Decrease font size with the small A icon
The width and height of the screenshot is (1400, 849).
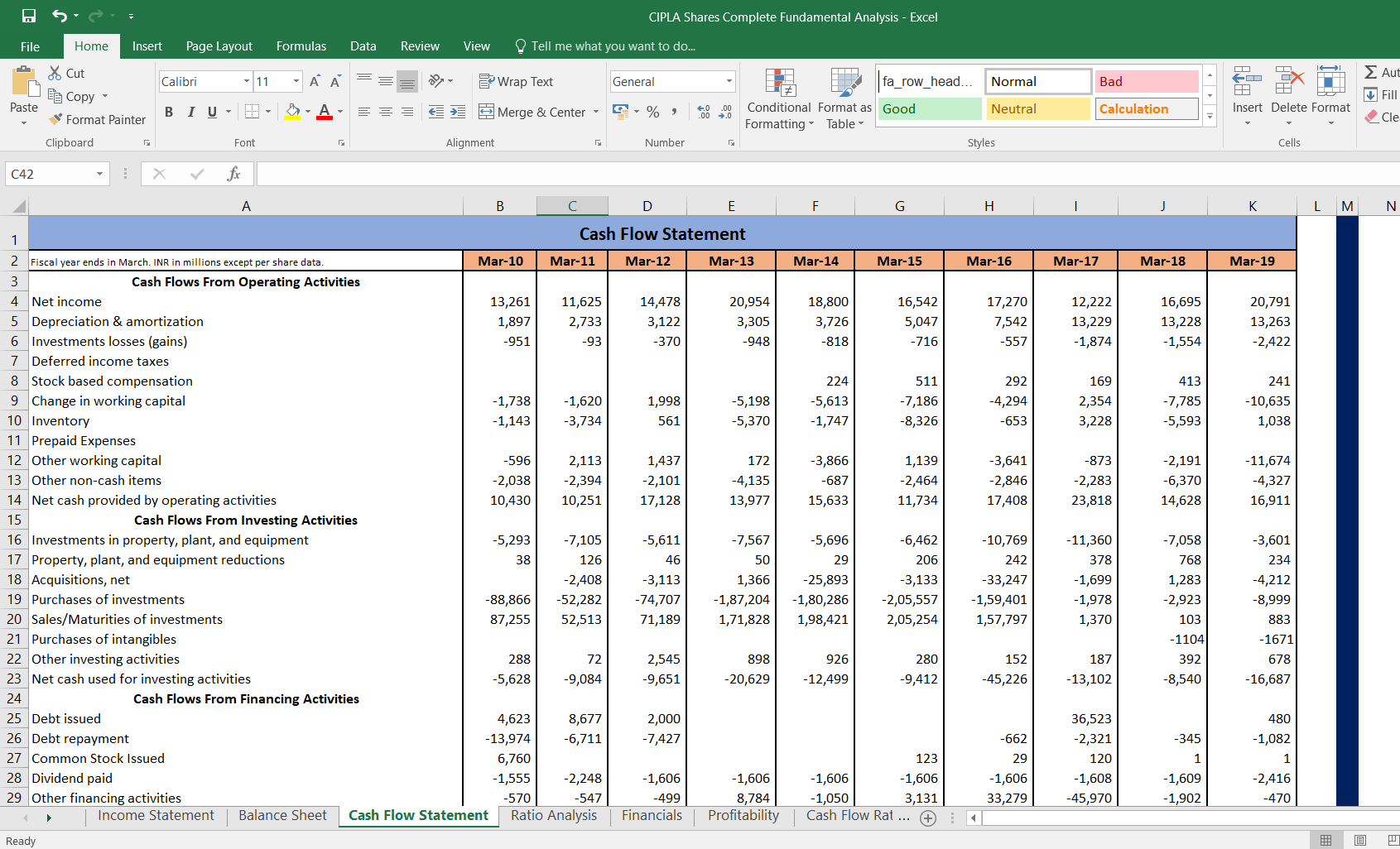(x=335, y=81)
